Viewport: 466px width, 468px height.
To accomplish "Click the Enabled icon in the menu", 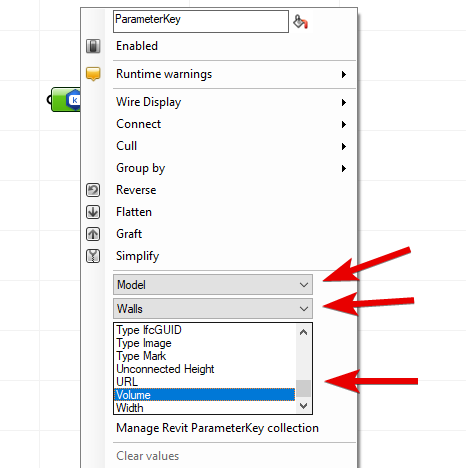I will [x=93, y=46].
